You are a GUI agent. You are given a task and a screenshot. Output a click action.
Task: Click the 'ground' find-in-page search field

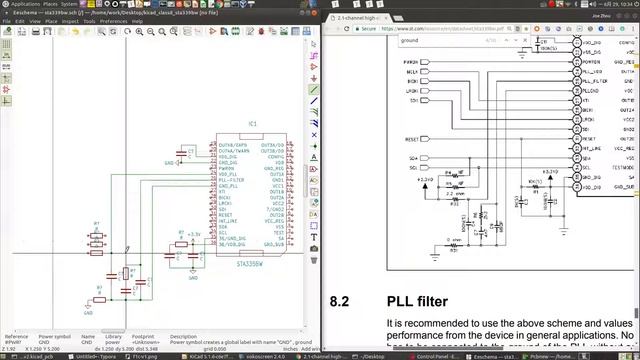441,40
